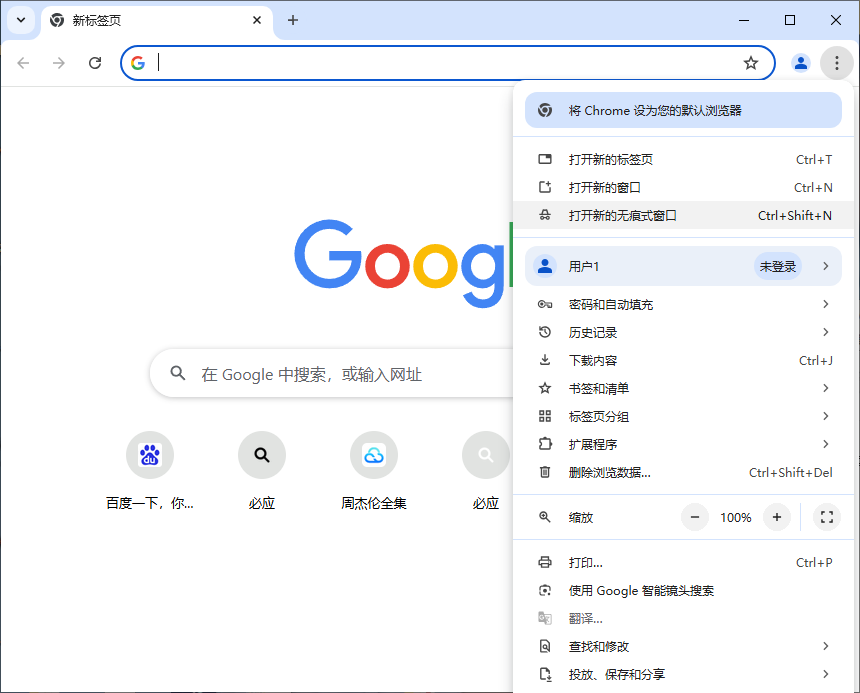The height and width of the screenshot is (693, 860).
Task: Switch to the 新标签页 tab
Action: tap(140, 20)
